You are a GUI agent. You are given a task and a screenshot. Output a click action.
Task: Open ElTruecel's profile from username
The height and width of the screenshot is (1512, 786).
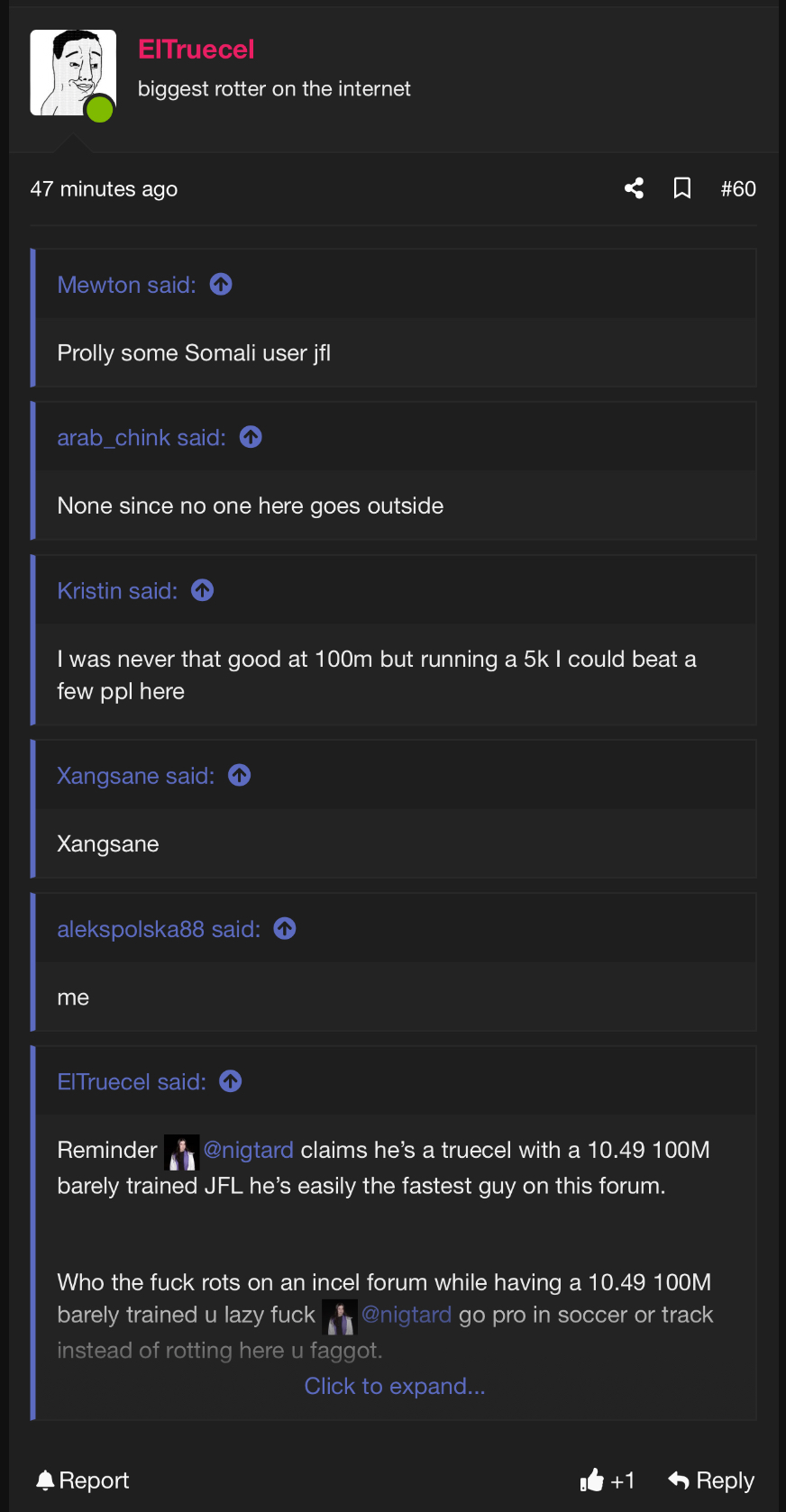pos(196,50)
